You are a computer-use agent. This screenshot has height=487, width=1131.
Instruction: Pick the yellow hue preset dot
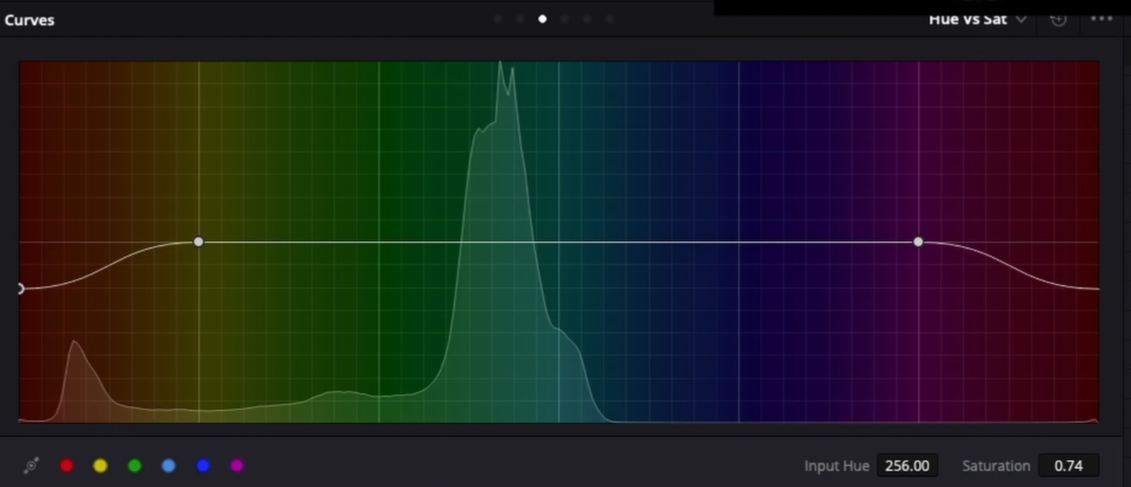(x=101, y=466)
